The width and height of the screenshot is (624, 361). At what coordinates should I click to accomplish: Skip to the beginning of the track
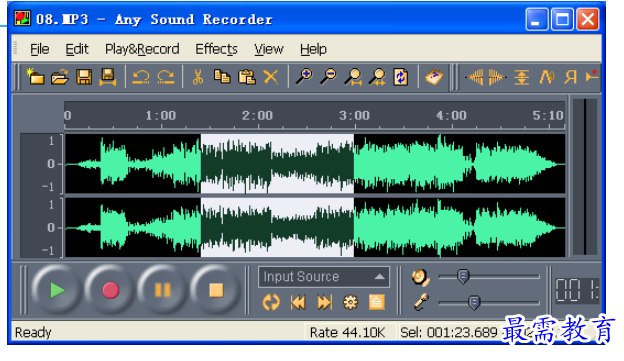(x=298, y=302)
